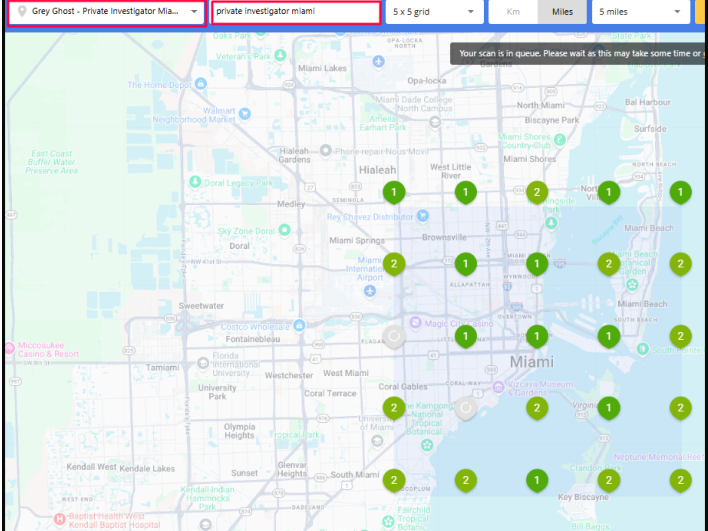Select the rank 2 pin below Vizcaya Museum
This screenshot has width=708, height=531.
(x=537, y=408)
